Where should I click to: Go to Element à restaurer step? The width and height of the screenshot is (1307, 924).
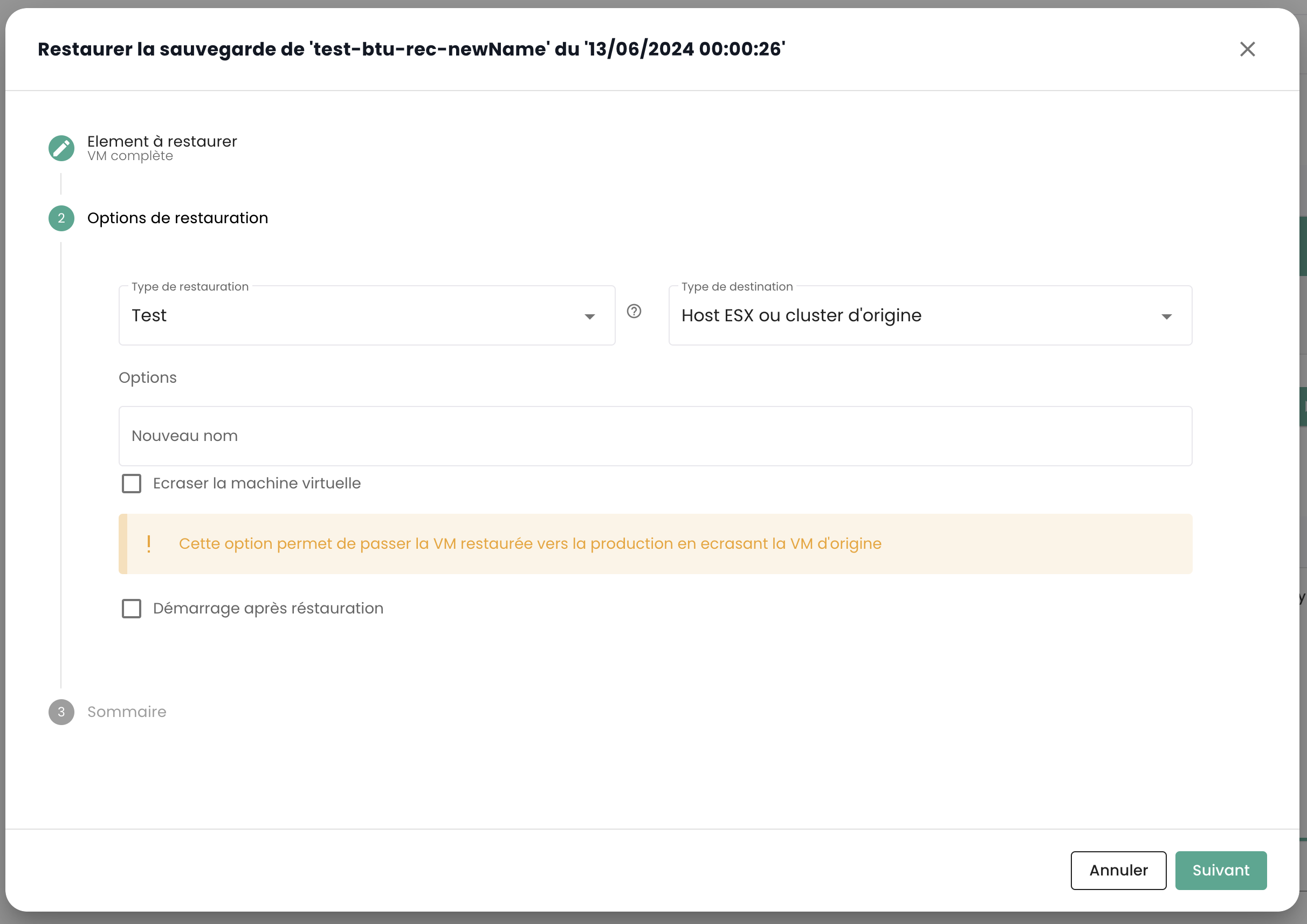162,141
